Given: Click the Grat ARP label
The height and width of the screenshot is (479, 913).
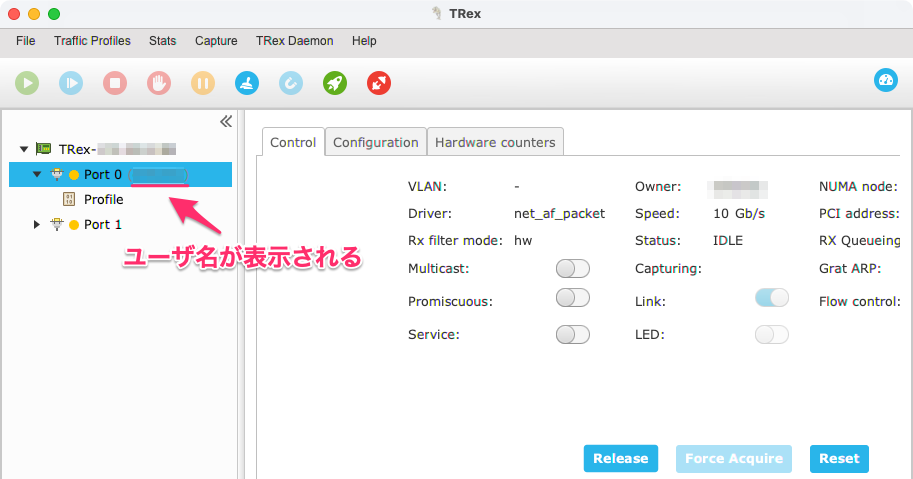Looking at the screenshot, I should coord(850,268).
